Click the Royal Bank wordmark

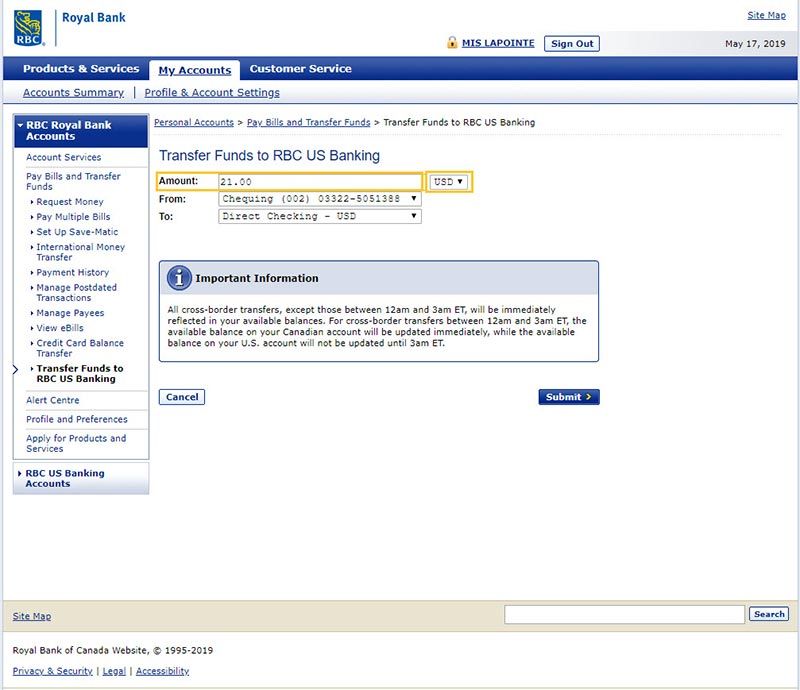93,18
